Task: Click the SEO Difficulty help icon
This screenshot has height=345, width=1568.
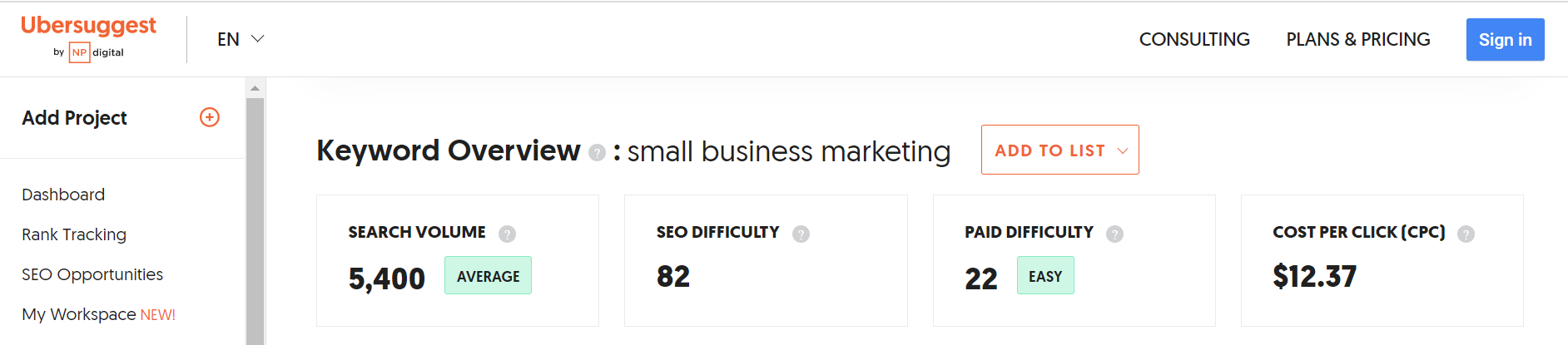Action: pos(801,234)
